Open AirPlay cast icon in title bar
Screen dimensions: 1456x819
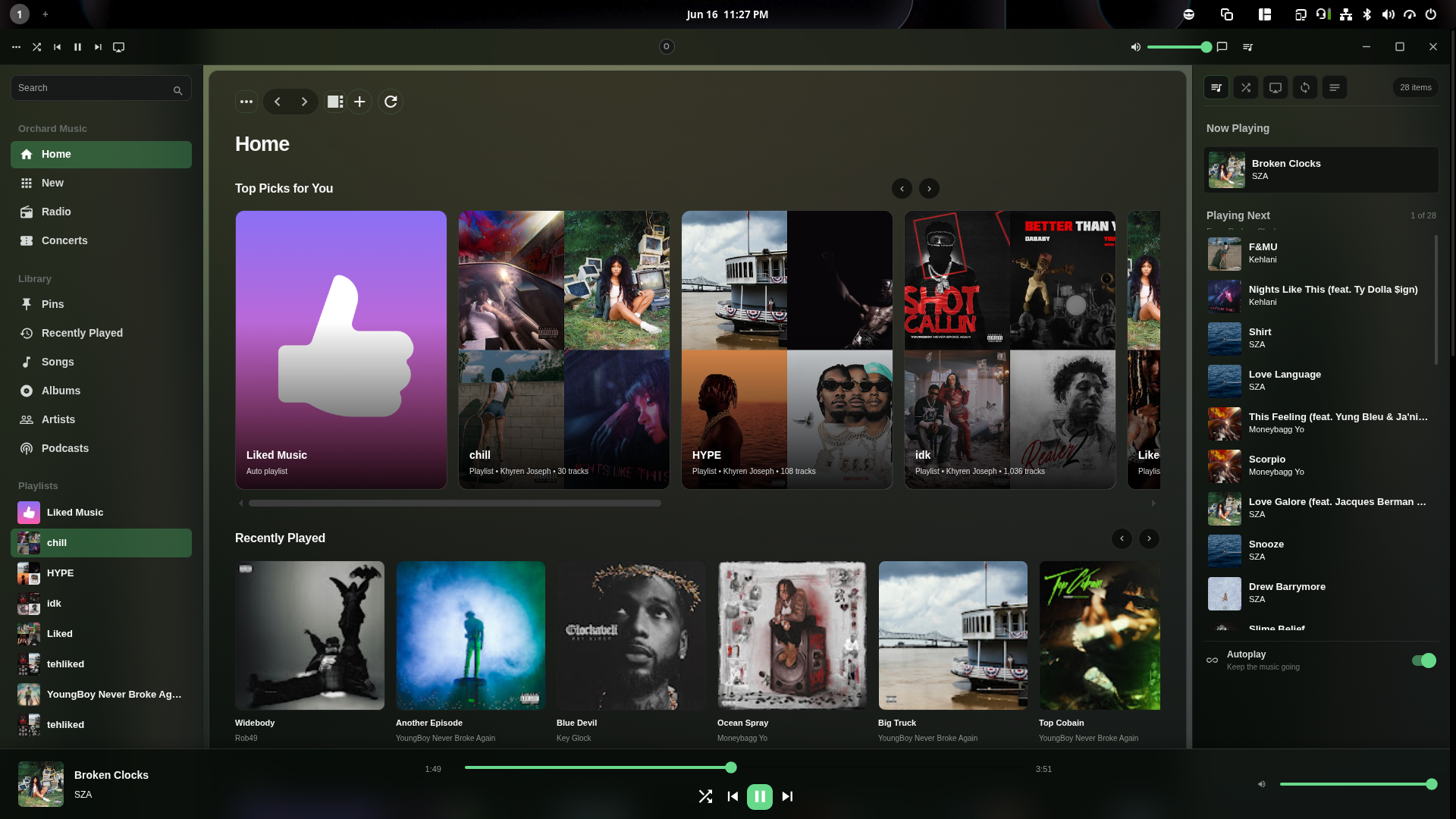(x=119, y=47)
